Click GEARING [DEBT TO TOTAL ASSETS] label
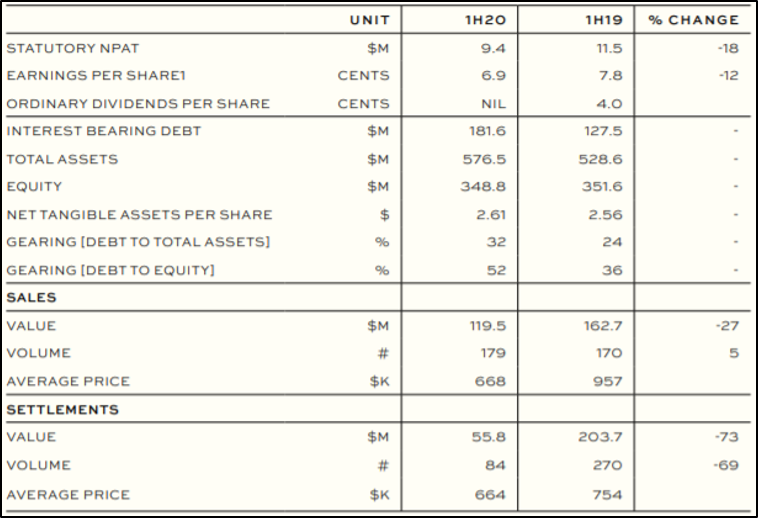Image resolution: width=758 pixels, height=518 pixels. pos(138,243)
